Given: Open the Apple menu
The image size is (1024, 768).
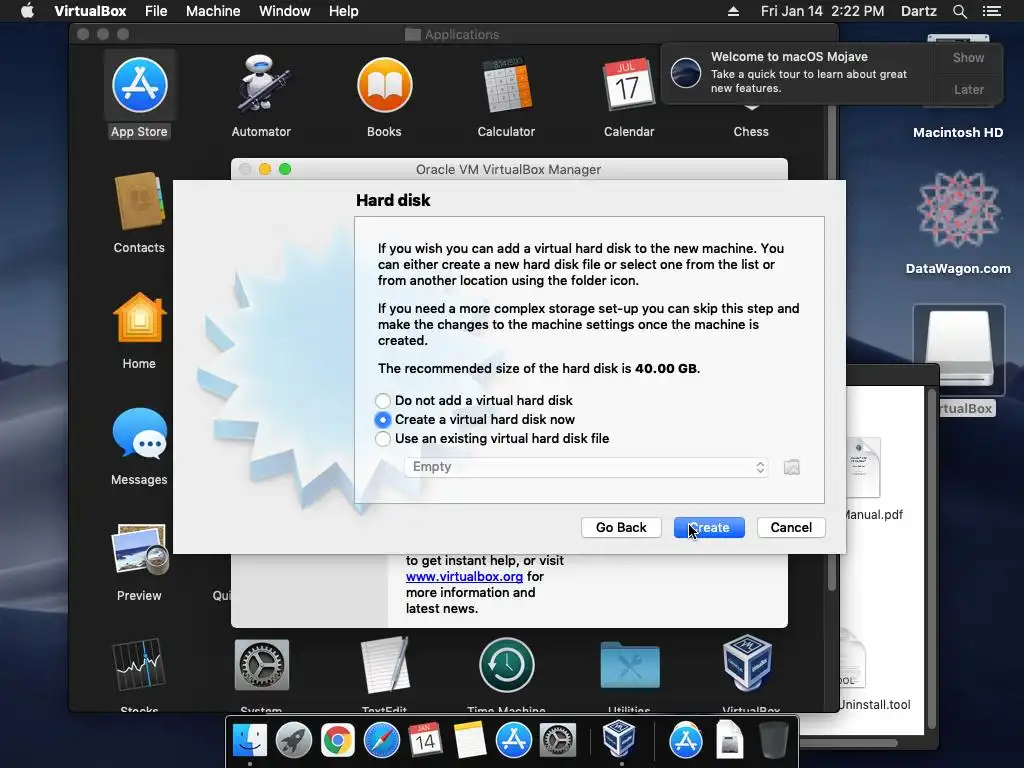Looking at the screenshot, I should click(27, 11).
